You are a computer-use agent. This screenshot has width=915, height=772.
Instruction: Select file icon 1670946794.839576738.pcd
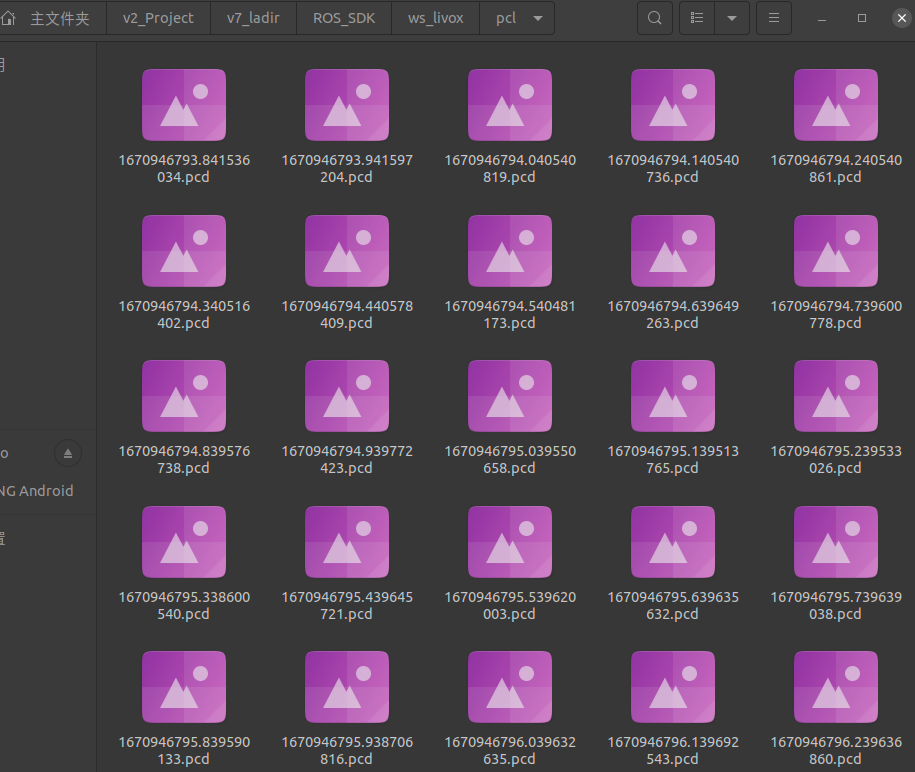tap(184, 396)
